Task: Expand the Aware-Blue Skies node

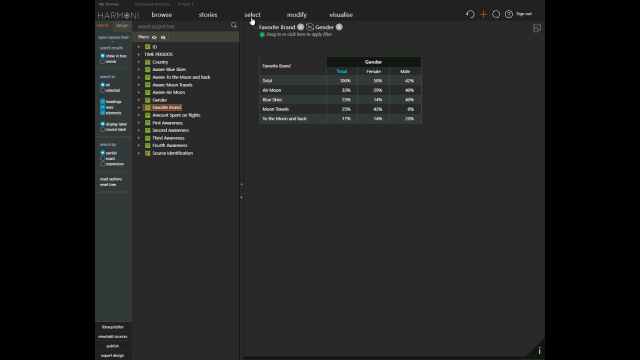Action: (x=139, y=69)
